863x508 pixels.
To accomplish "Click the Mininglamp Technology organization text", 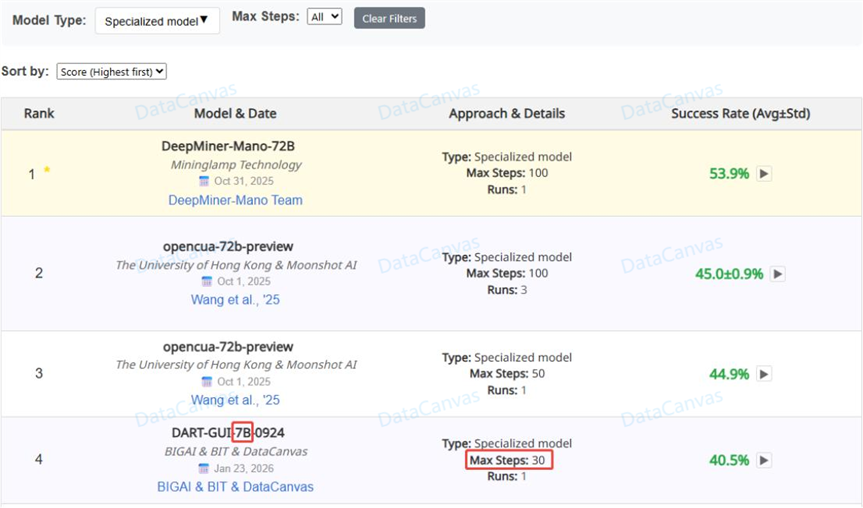I will tap(236, 165).
